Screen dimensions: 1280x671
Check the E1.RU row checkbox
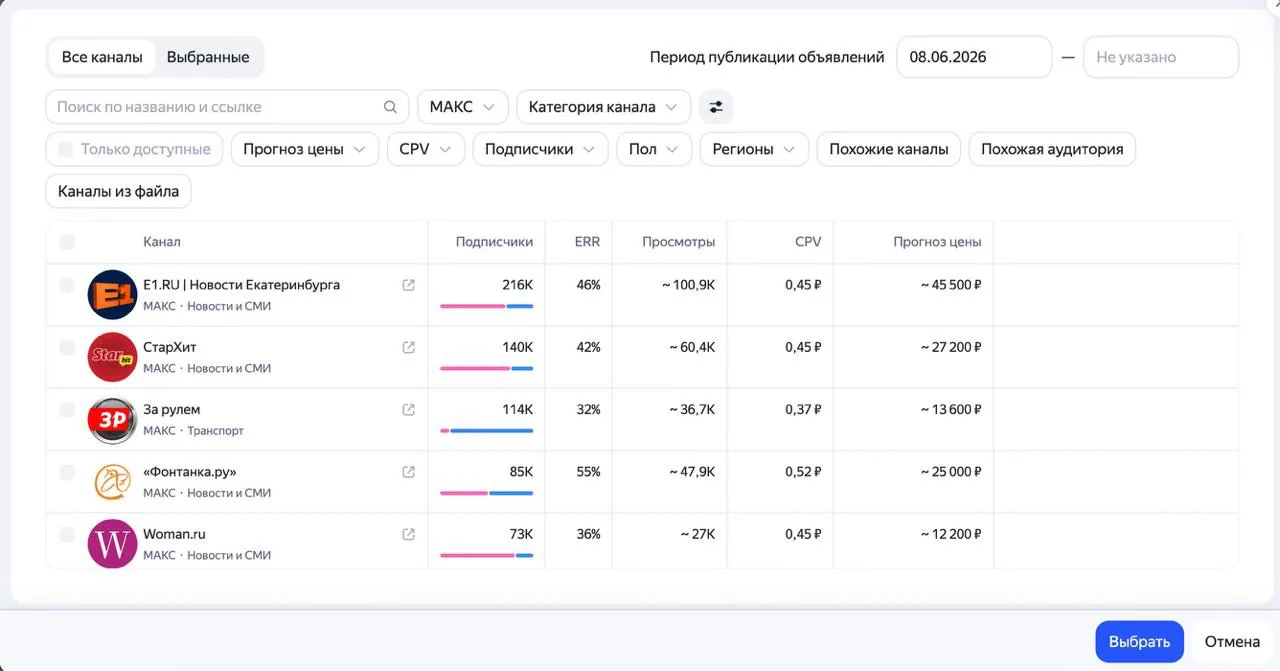(x=67, y=285)
